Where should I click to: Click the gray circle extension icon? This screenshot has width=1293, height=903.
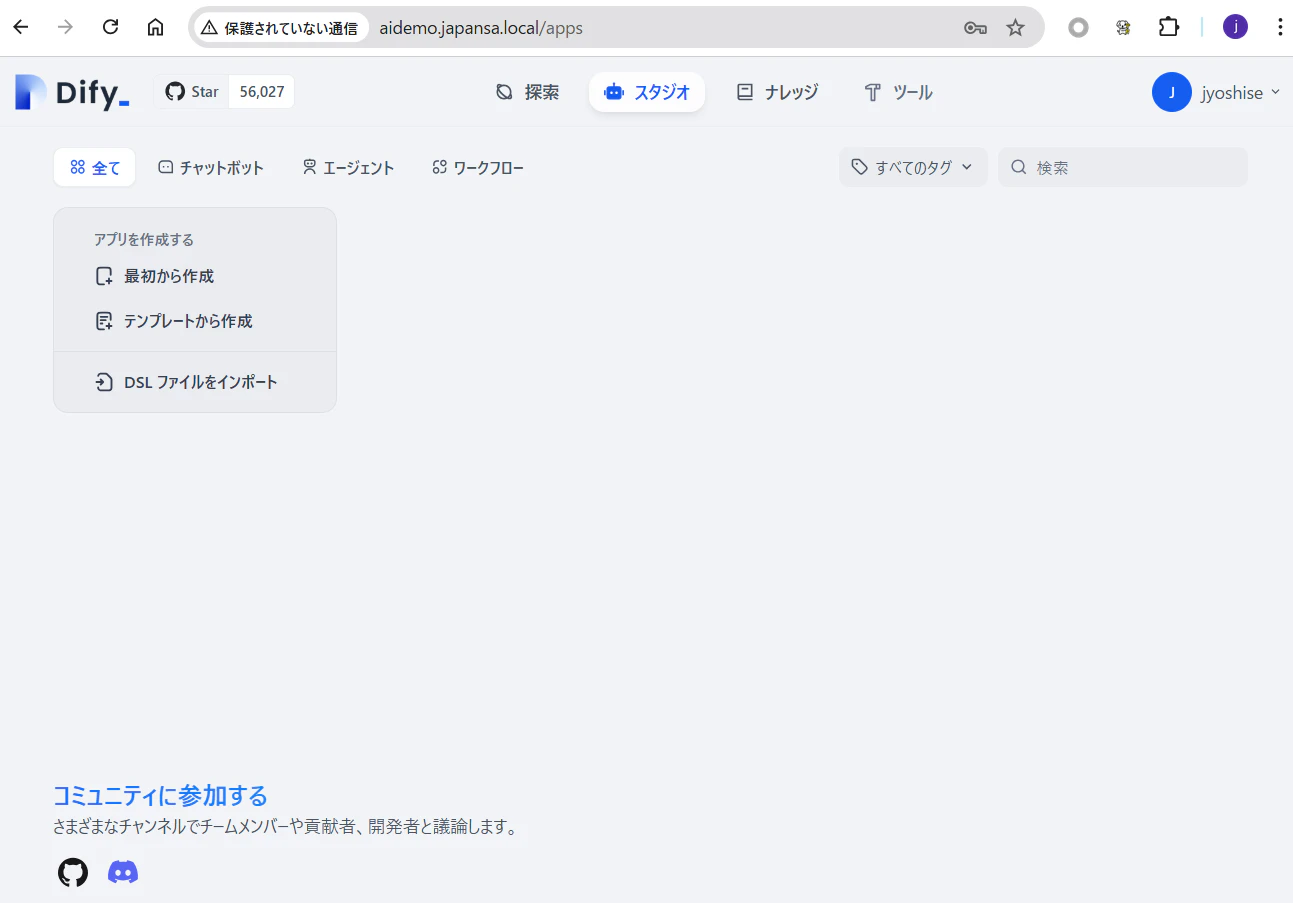point(1078,28)
